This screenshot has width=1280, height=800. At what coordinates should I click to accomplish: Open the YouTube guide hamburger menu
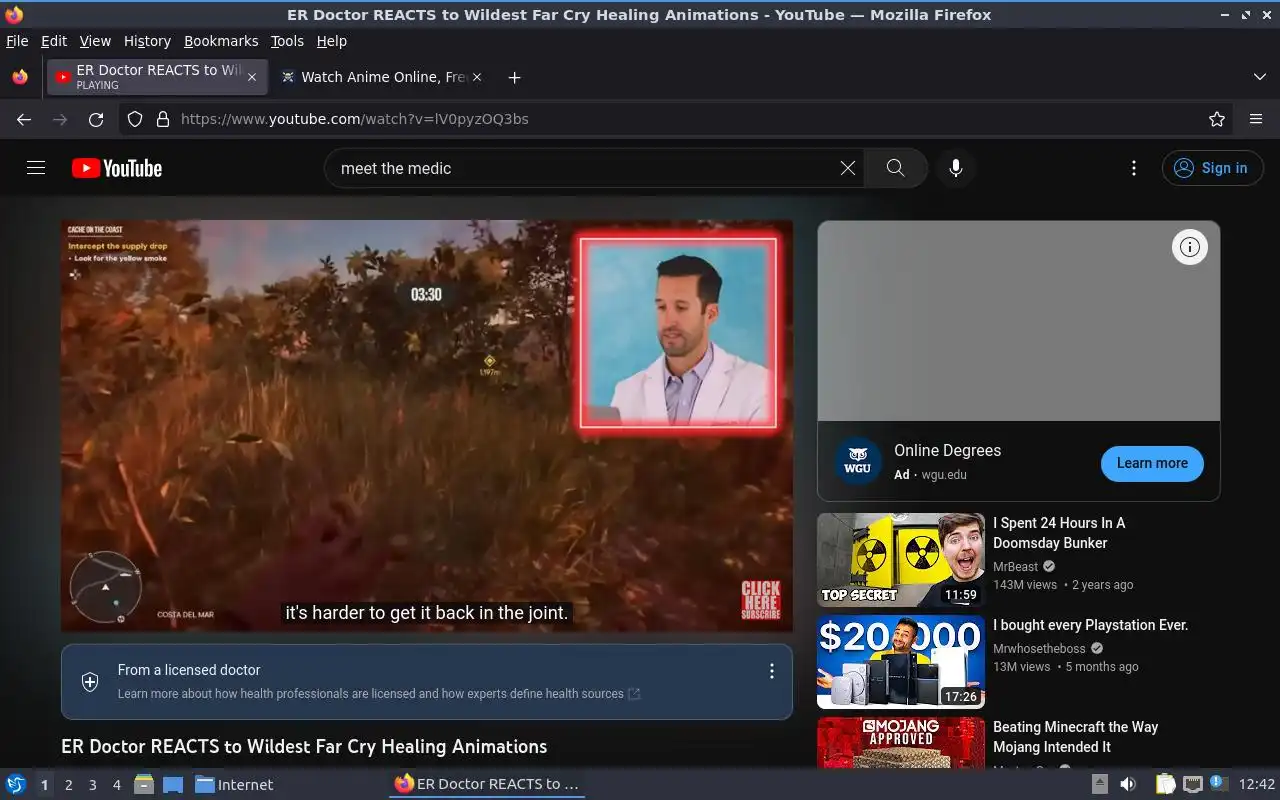click(x=36, y=168)
